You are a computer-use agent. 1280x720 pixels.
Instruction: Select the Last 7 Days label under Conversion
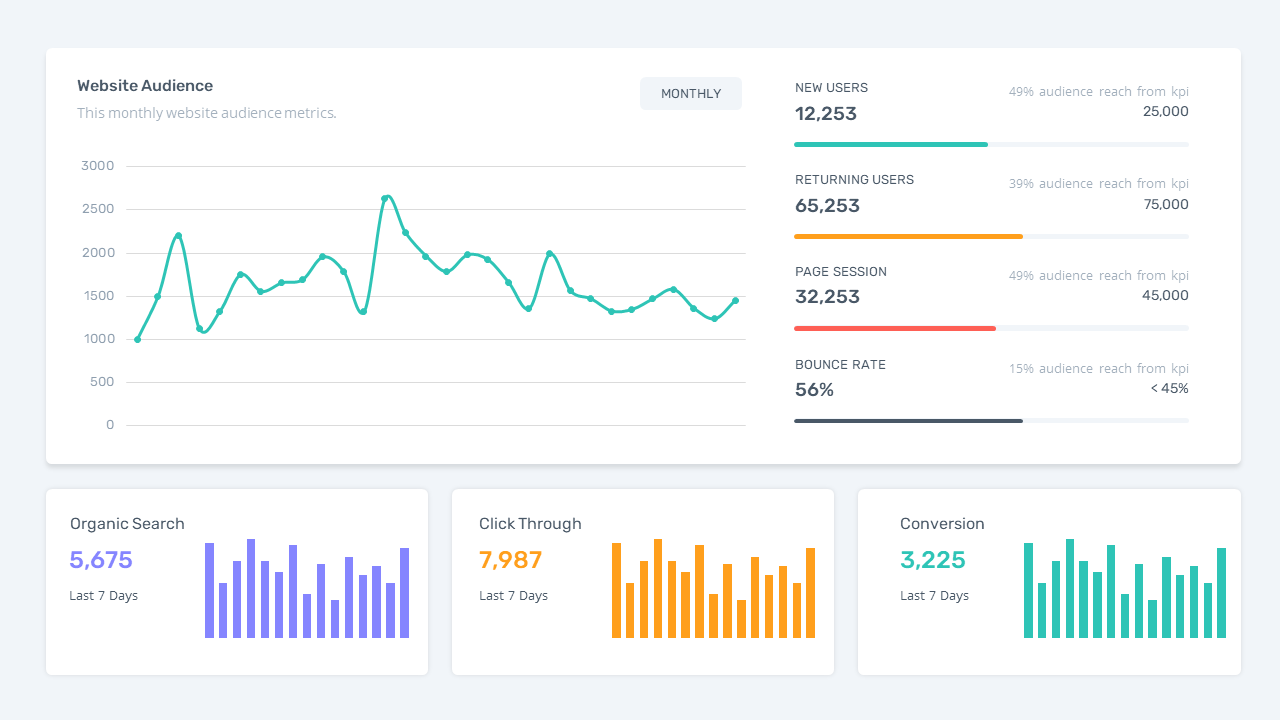[x=934, y=595]
